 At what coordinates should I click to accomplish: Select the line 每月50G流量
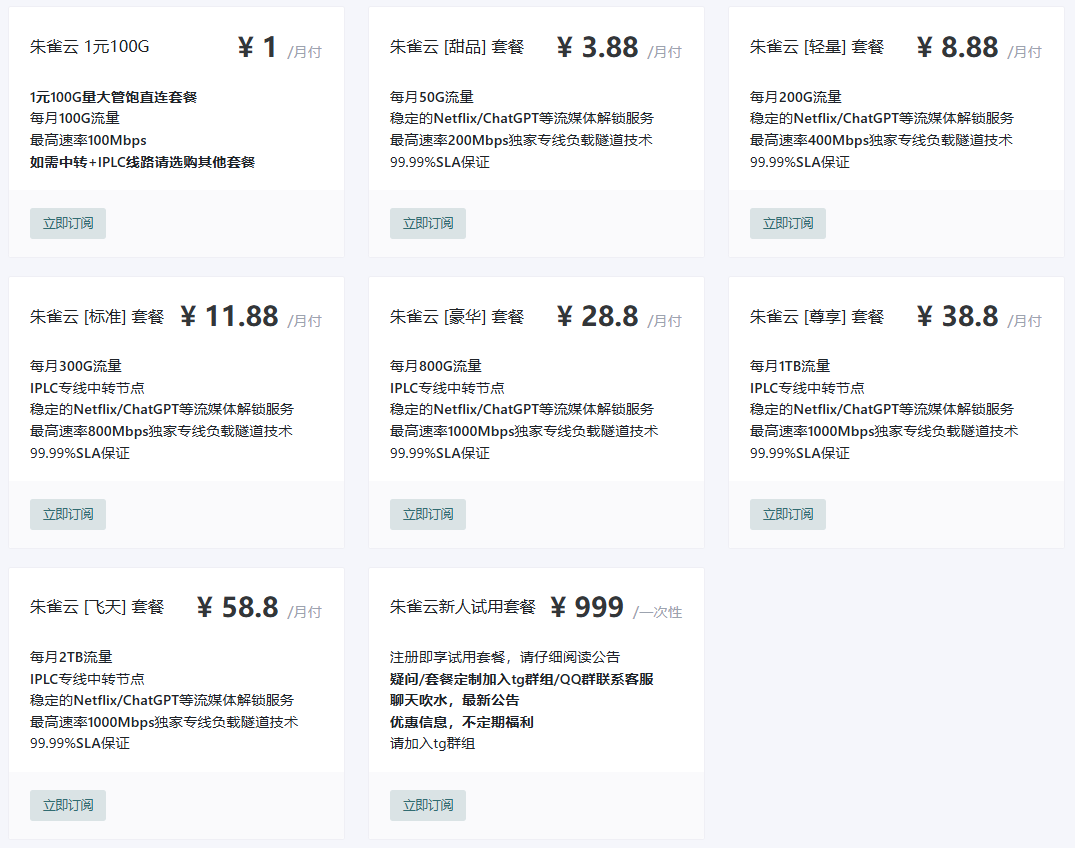point(432,97)
